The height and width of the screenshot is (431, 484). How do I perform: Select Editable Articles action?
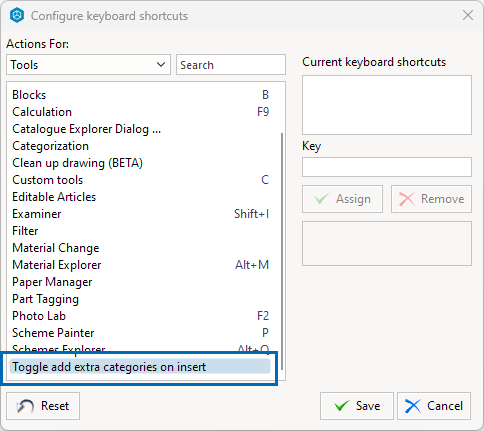(140, 197)
